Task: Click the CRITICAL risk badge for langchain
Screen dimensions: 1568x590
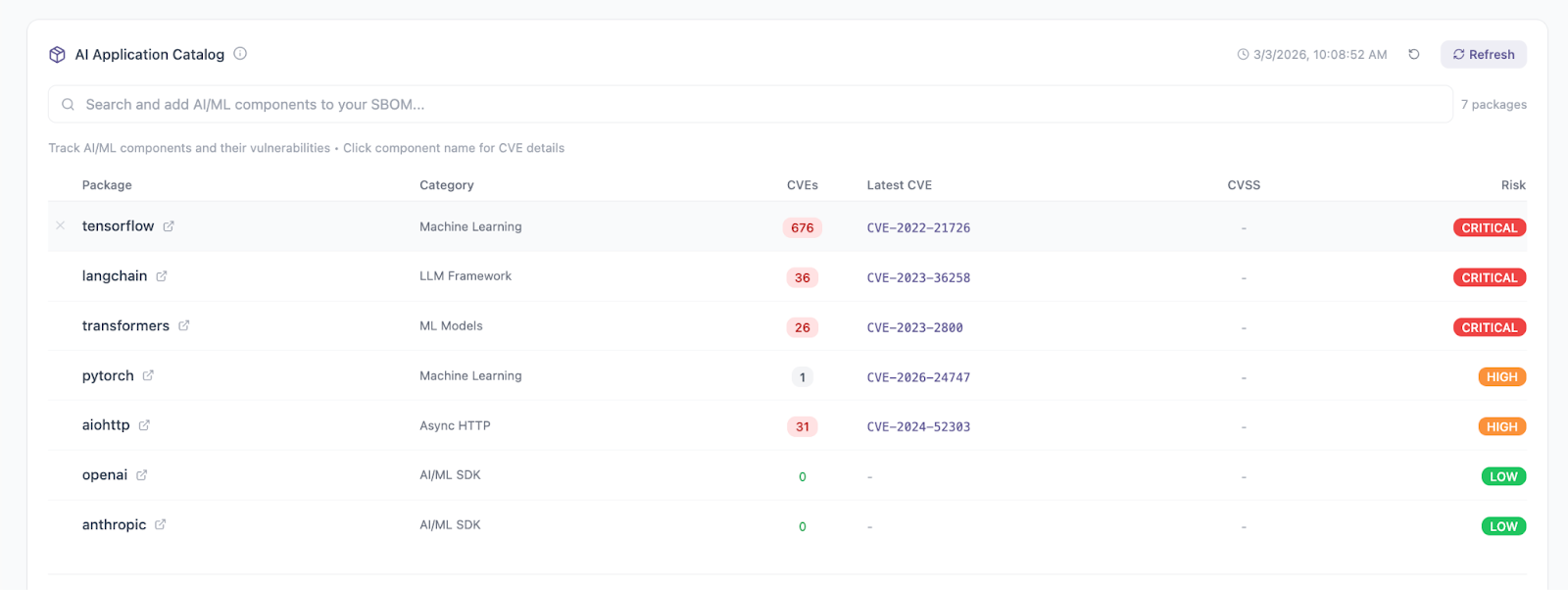Action: point(1490,278)
